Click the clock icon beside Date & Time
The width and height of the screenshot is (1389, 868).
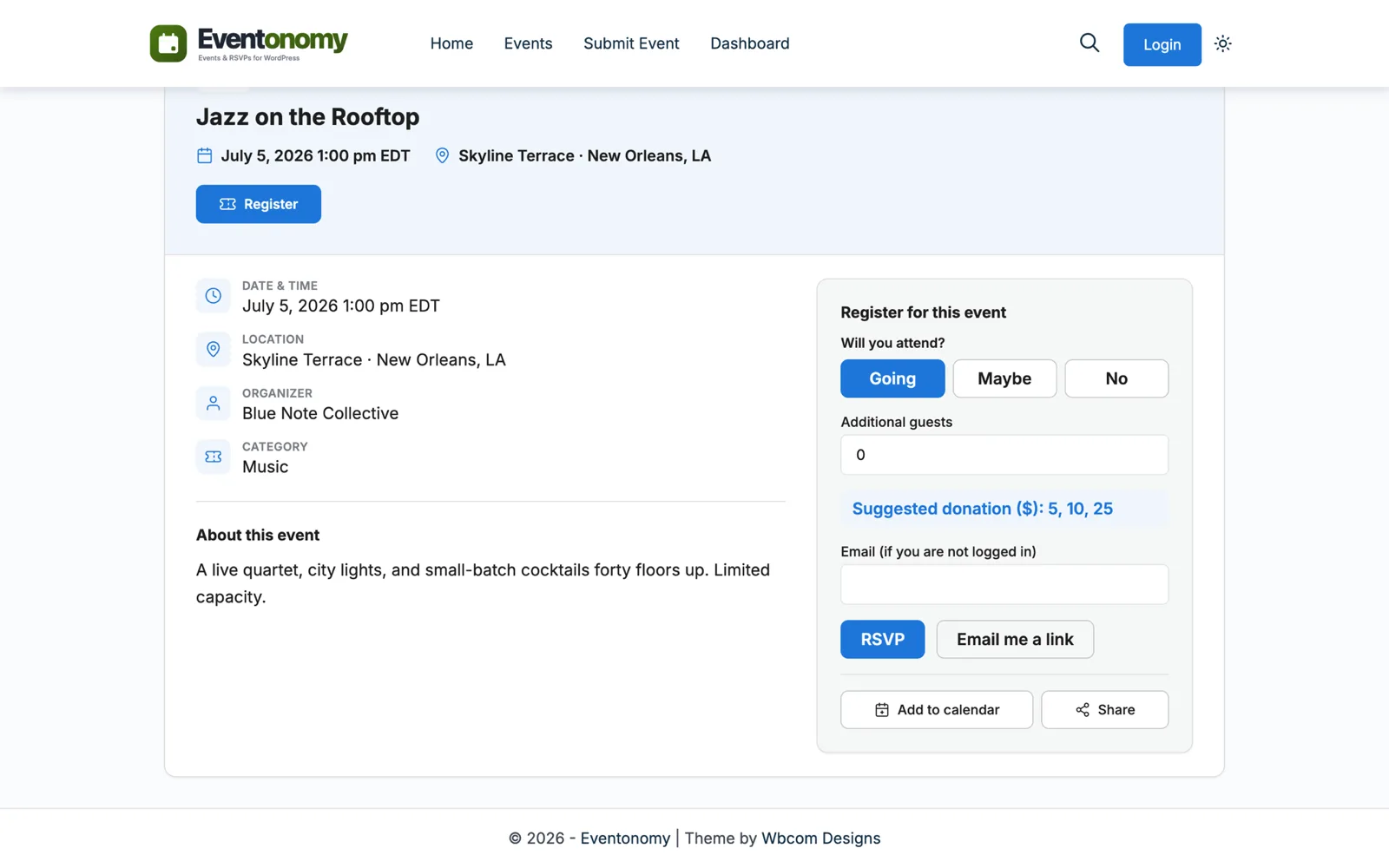pyautogui.click(x=213, y=296)
